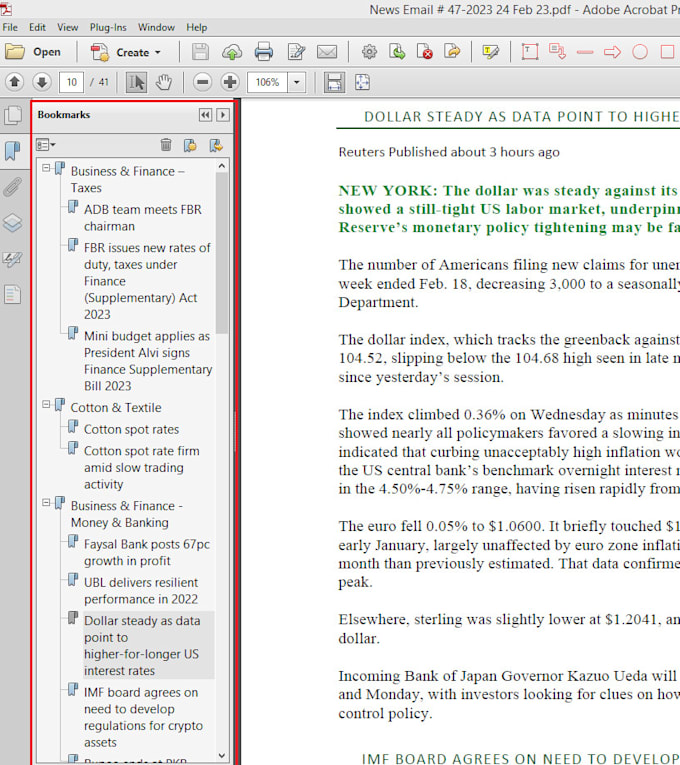Click the Open folder icon
The width and height of the screenshot is (680, 765).
tap(15, 52)
